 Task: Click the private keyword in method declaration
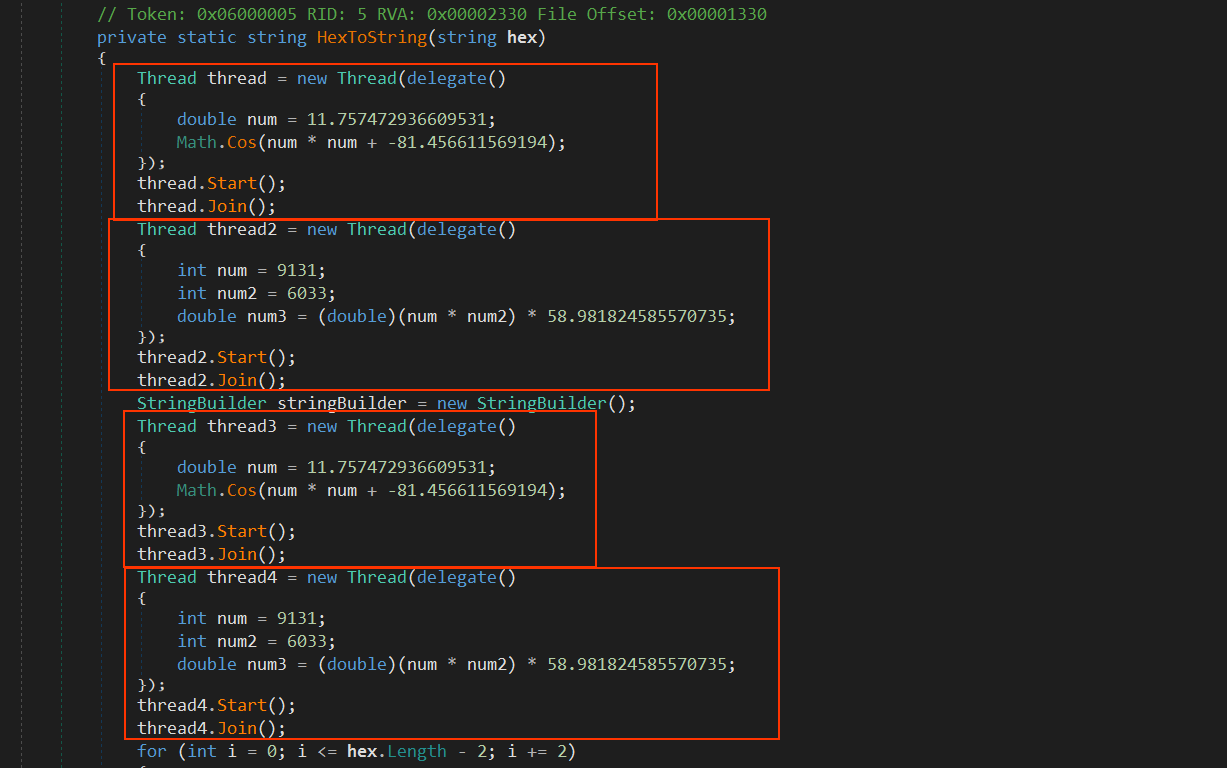[x=132, y=37]
